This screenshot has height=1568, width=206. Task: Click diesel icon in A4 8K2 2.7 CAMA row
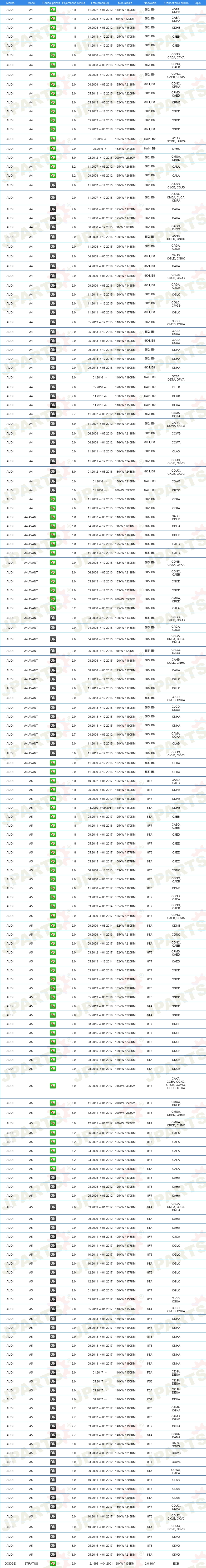[53, 415]
